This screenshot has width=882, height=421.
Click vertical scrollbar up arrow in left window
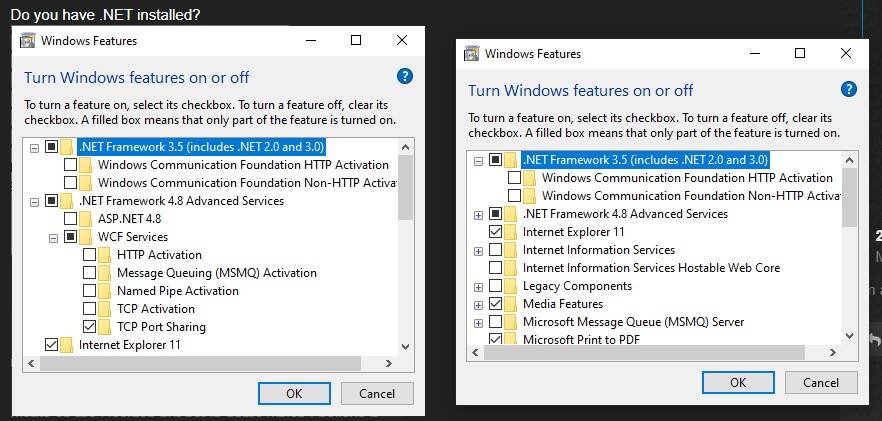405,146
